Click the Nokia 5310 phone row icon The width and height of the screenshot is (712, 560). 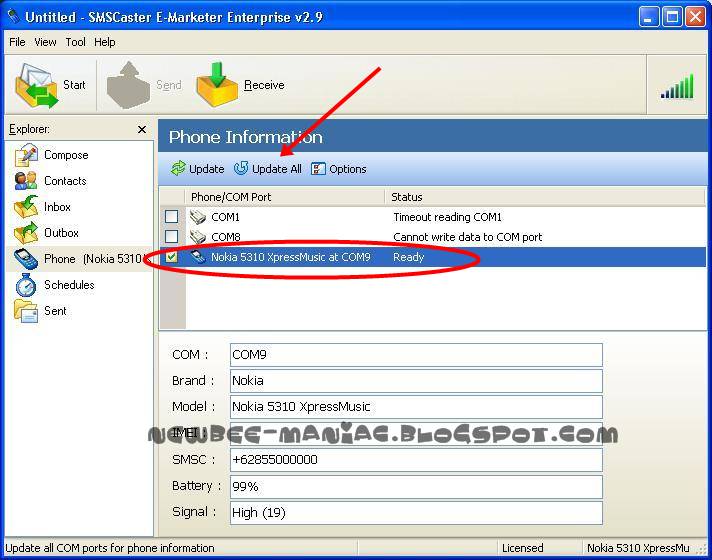click(x=198, y=257)
